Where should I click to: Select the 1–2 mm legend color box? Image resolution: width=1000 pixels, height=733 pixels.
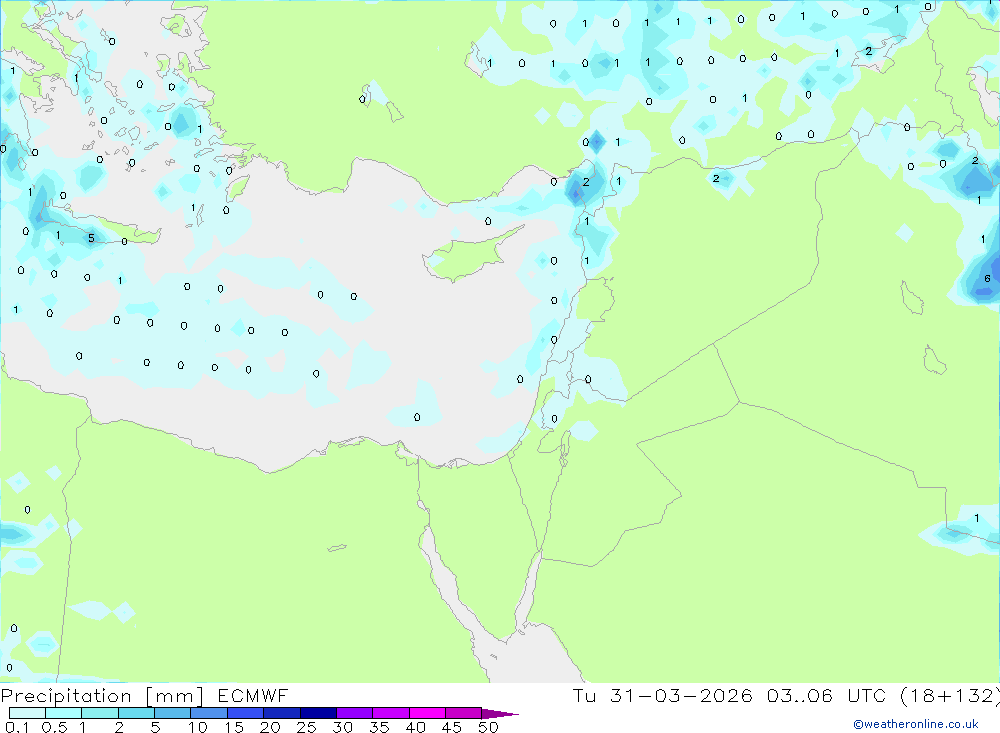click(x=99, y=713)
